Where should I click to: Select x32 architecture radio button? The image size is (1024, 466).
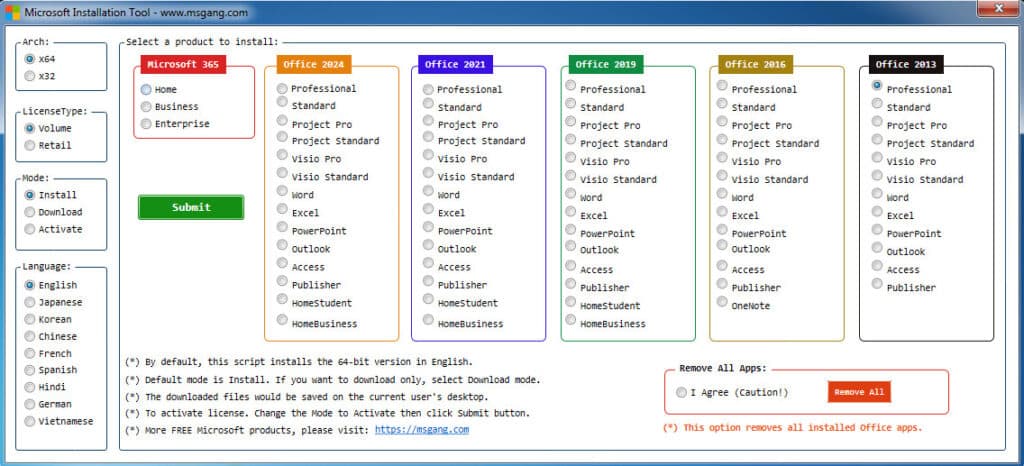coord(30,76)
